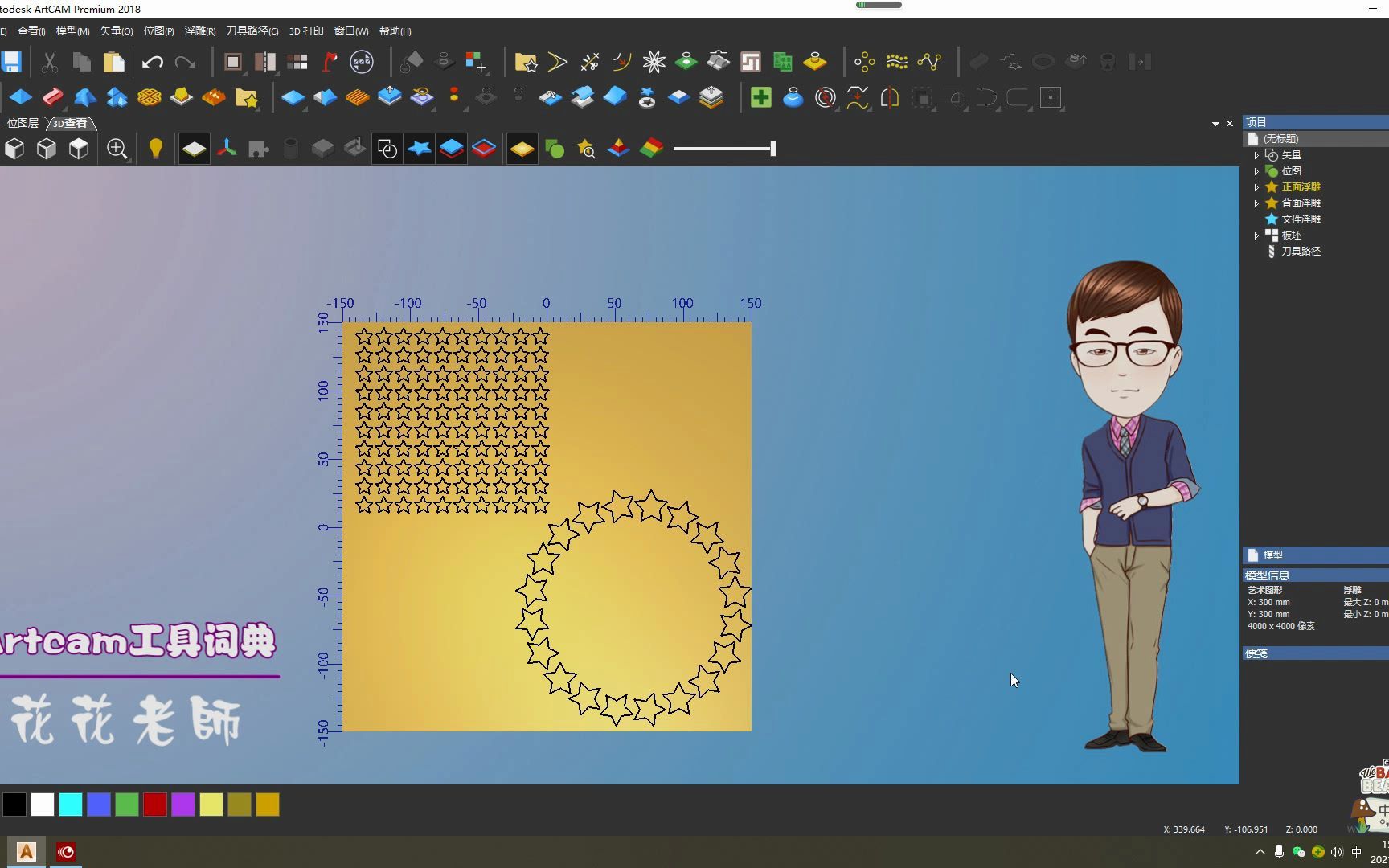
Task: Expand the 正面浮雕 tree node
Action: click(x=1256, y=187)
